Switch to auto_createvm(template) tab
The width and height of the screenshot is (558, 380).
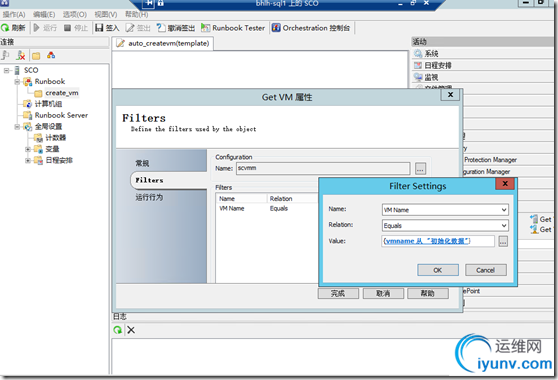163,43
